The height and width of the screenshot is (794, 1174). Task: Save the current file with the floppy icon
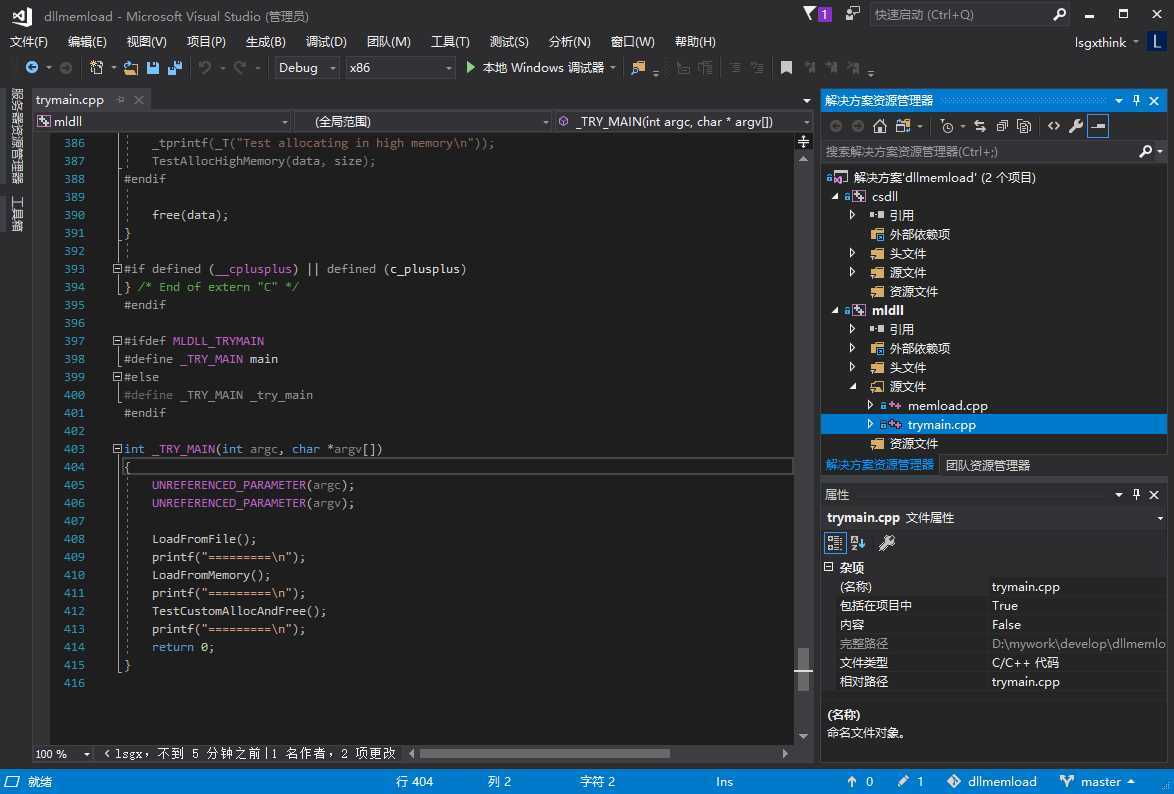(x=153, y=67)
